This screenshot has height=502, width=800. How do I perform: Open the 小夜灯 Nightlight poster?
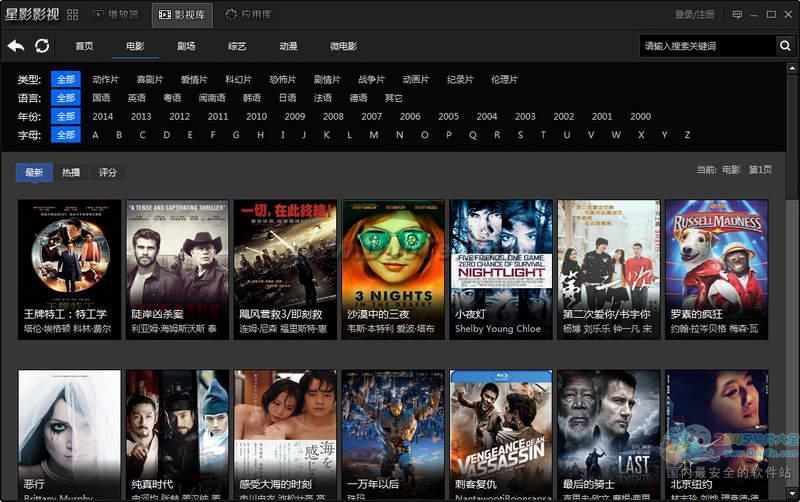point(501,269)
